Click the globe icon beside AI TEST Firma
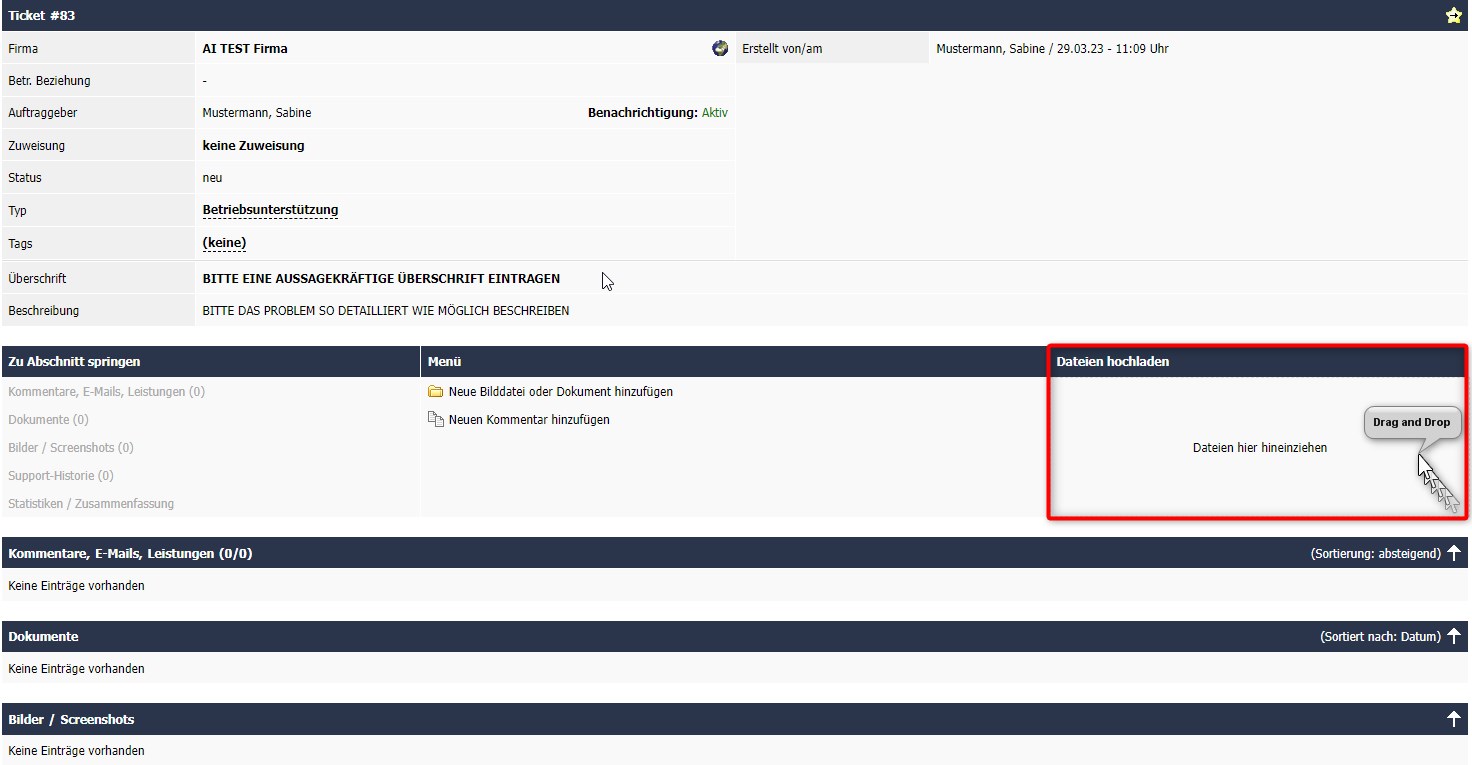Viewport: 1472px width, 765px height. click(x=720, y=48)
